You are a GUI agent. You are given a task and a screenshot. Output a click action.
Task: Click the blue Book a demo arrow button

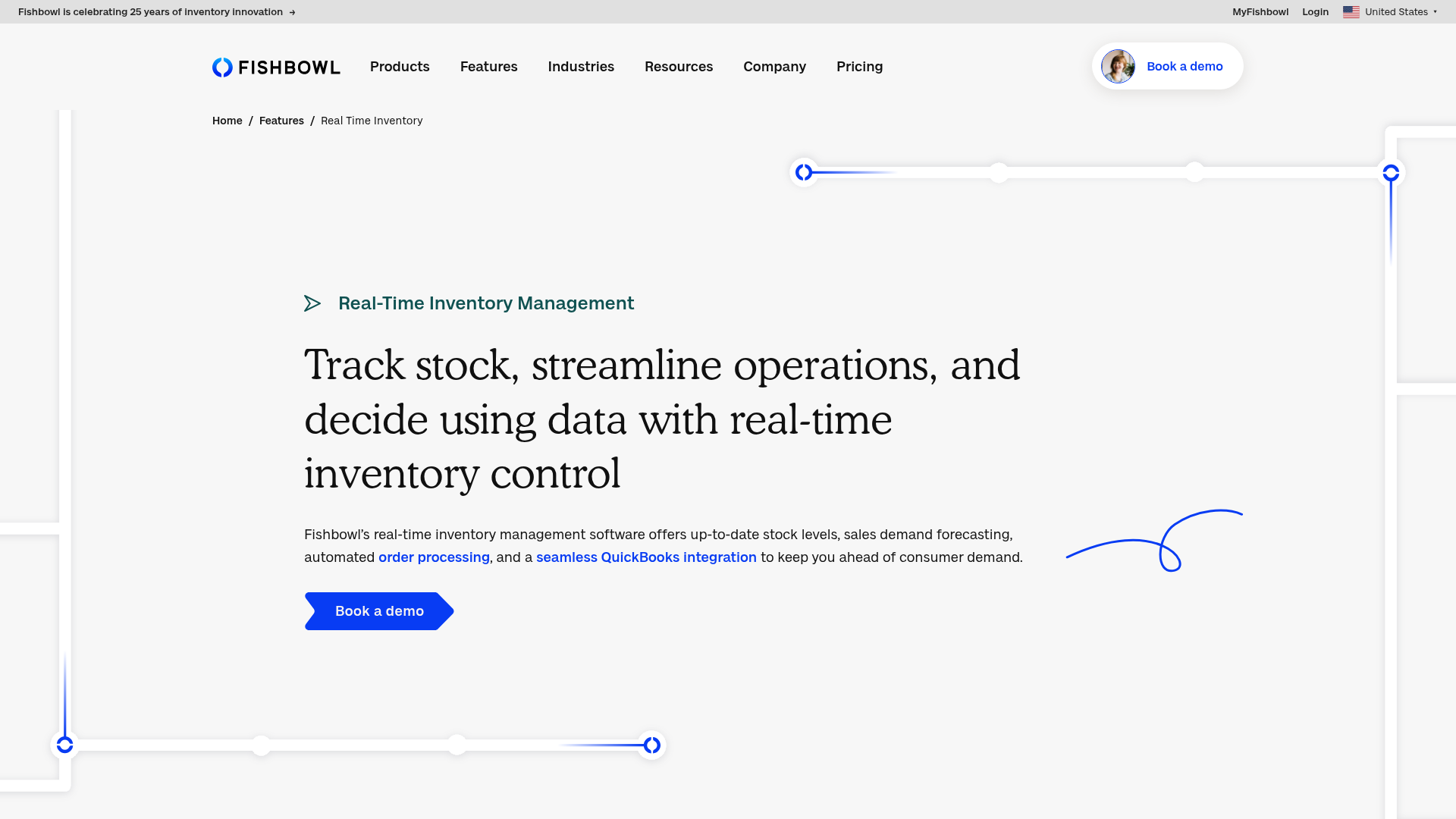click(x=379, y=611)
